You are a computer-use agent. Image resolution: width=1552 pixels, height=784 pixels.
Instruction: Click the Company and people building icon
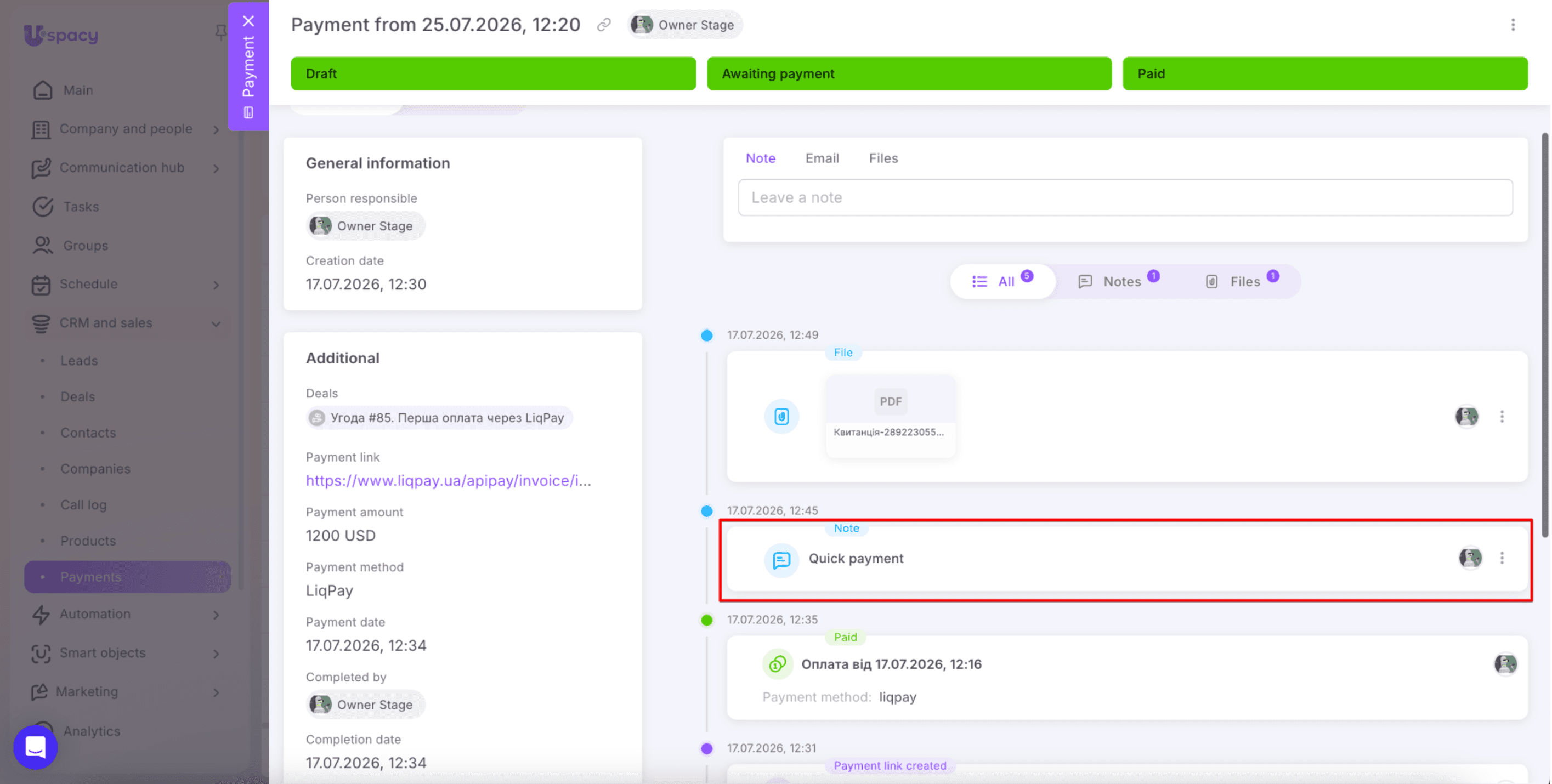click(41, 129)
